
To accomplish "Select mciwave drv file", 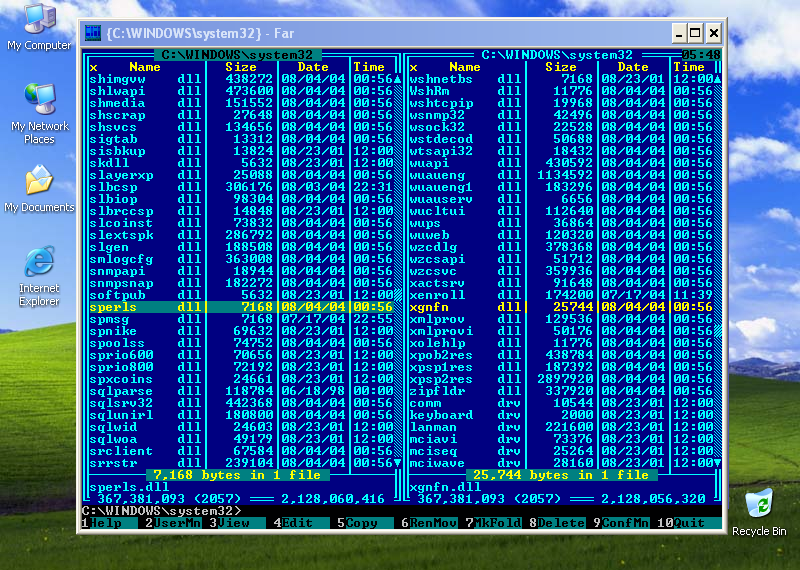I will [x=561, y=463].
